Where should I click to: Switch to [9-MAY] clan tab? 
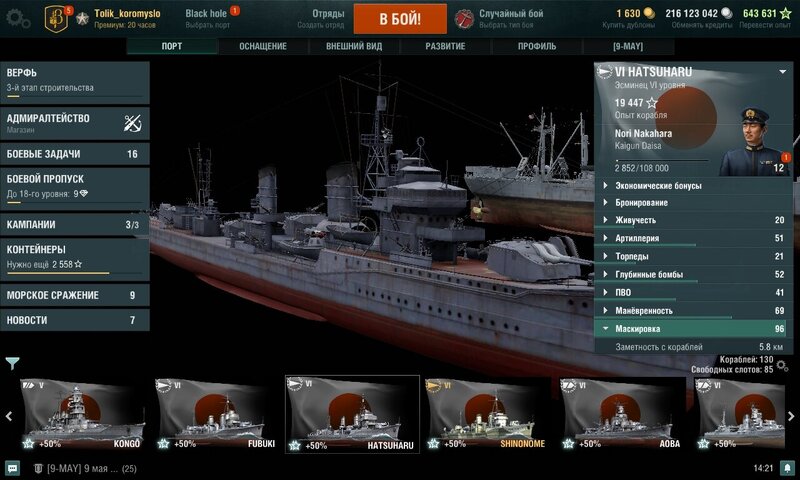pyautogui.click(x=628, y=46)
